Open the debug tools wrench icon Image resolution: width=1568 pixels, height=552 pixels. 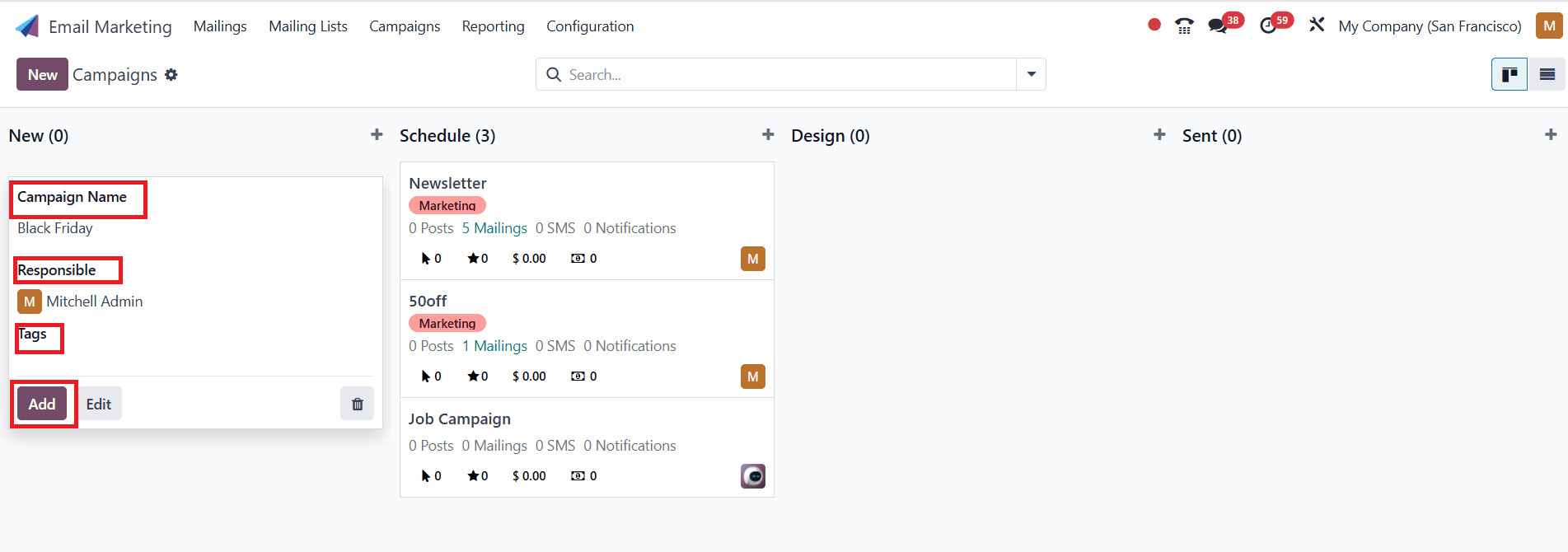tap(1317, 26)
